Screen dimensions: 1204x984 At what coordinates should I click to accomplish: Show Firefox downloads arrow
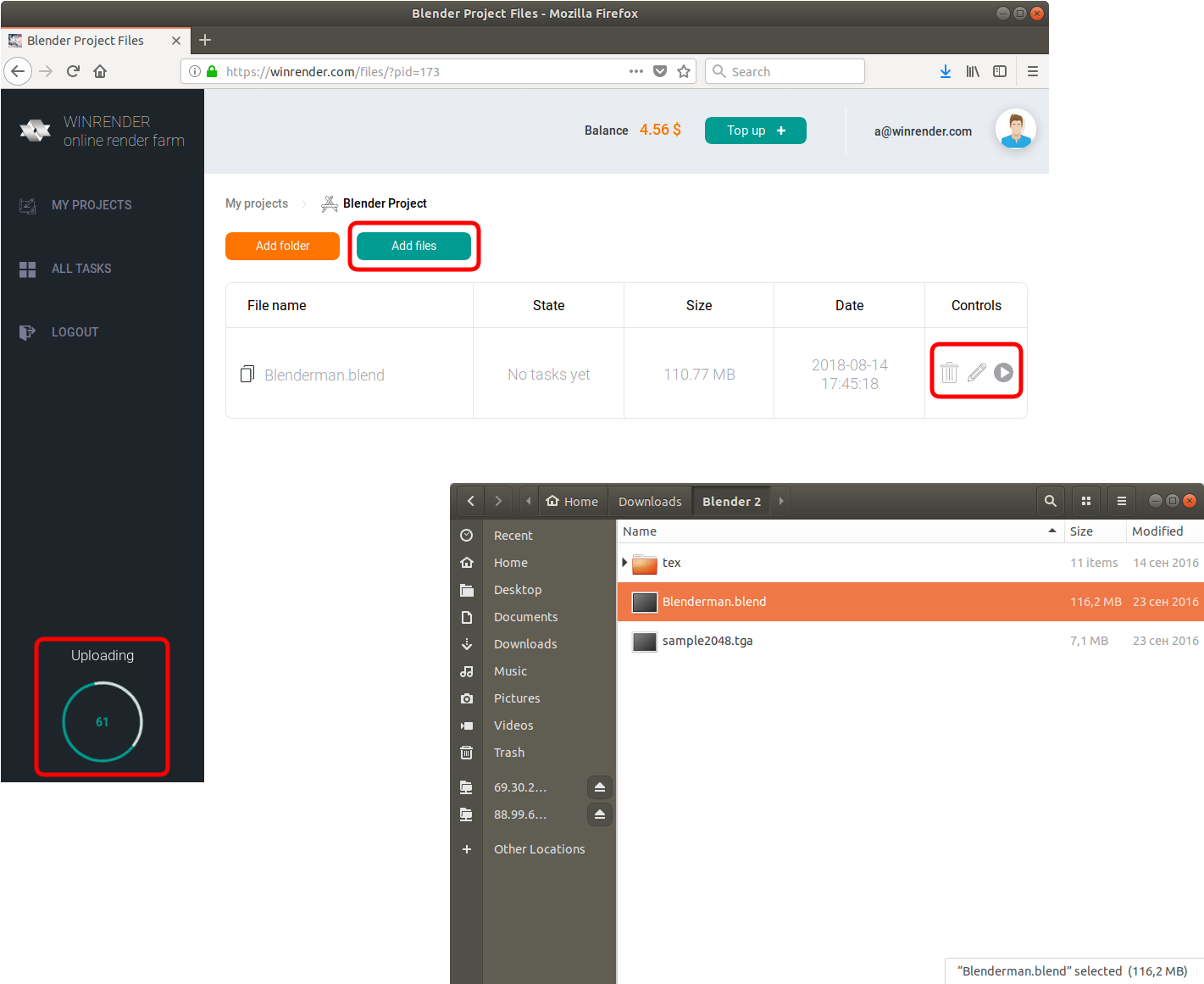946,71
